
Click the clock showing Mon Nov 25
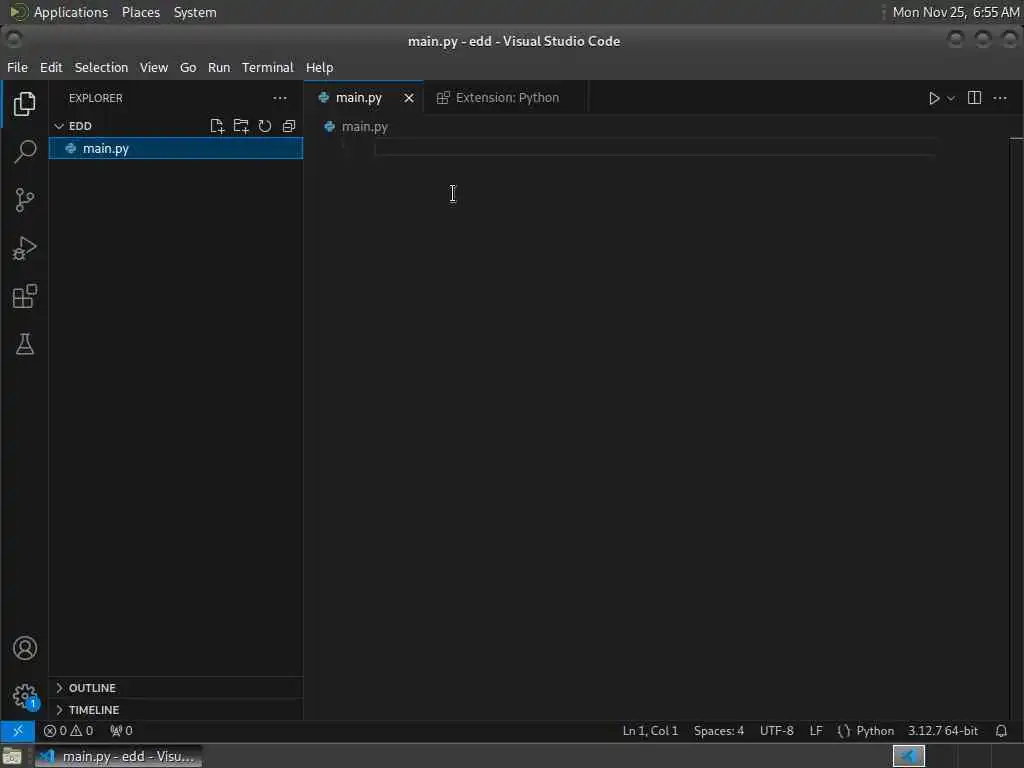point(955,12)
